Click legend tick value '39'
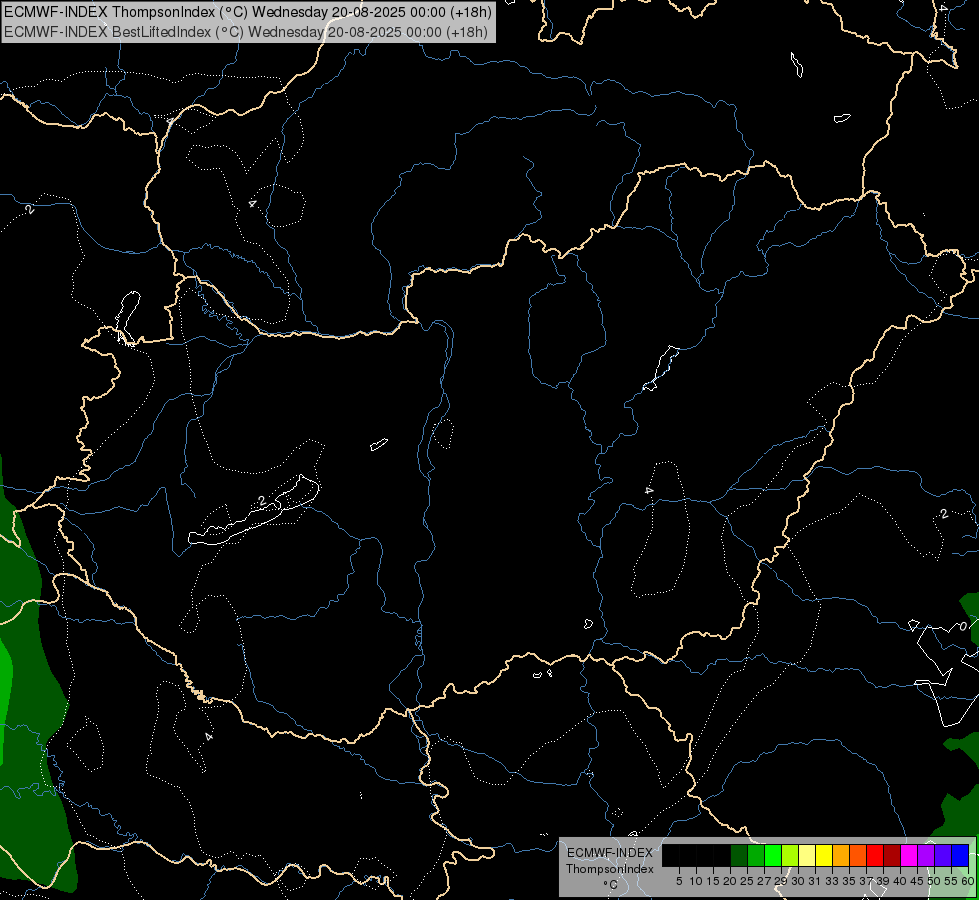979x900 pixels. (x=882, y=881)
